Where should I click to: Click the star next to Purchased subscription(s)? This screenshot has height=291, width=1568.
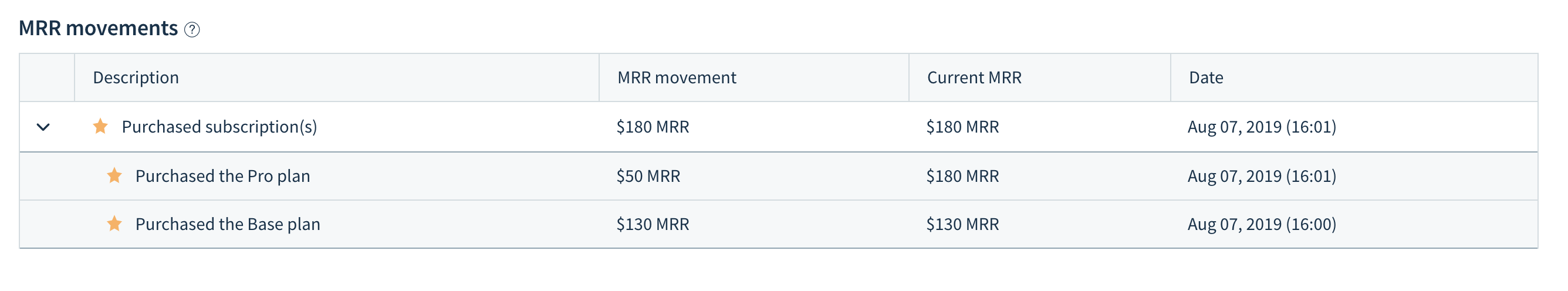pos(100,126)
